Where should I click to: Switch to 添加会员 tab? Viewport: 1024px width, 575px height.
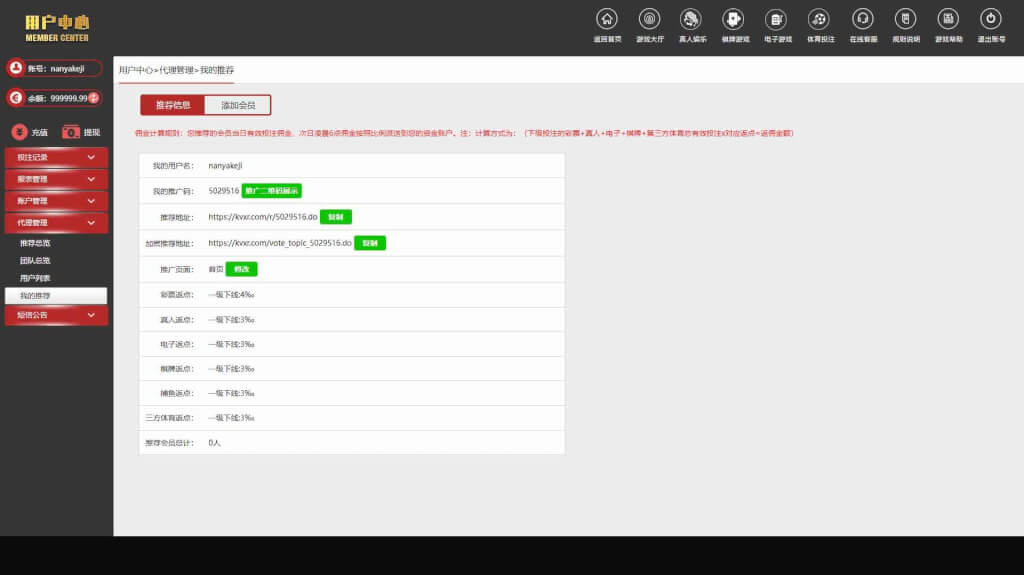(238, 105)
